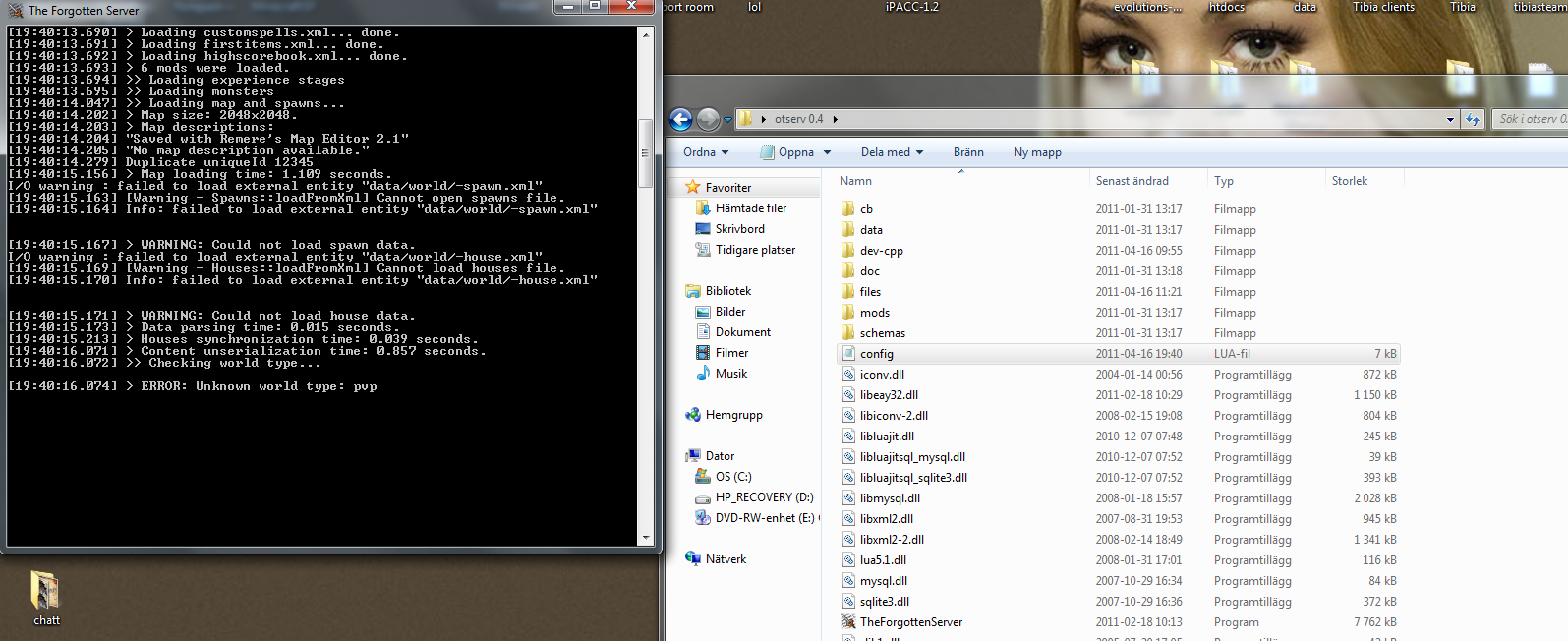Screen dimensions: 1568x641
Task: Select the OS (C:) drive
Action: (x=732, y=477)
